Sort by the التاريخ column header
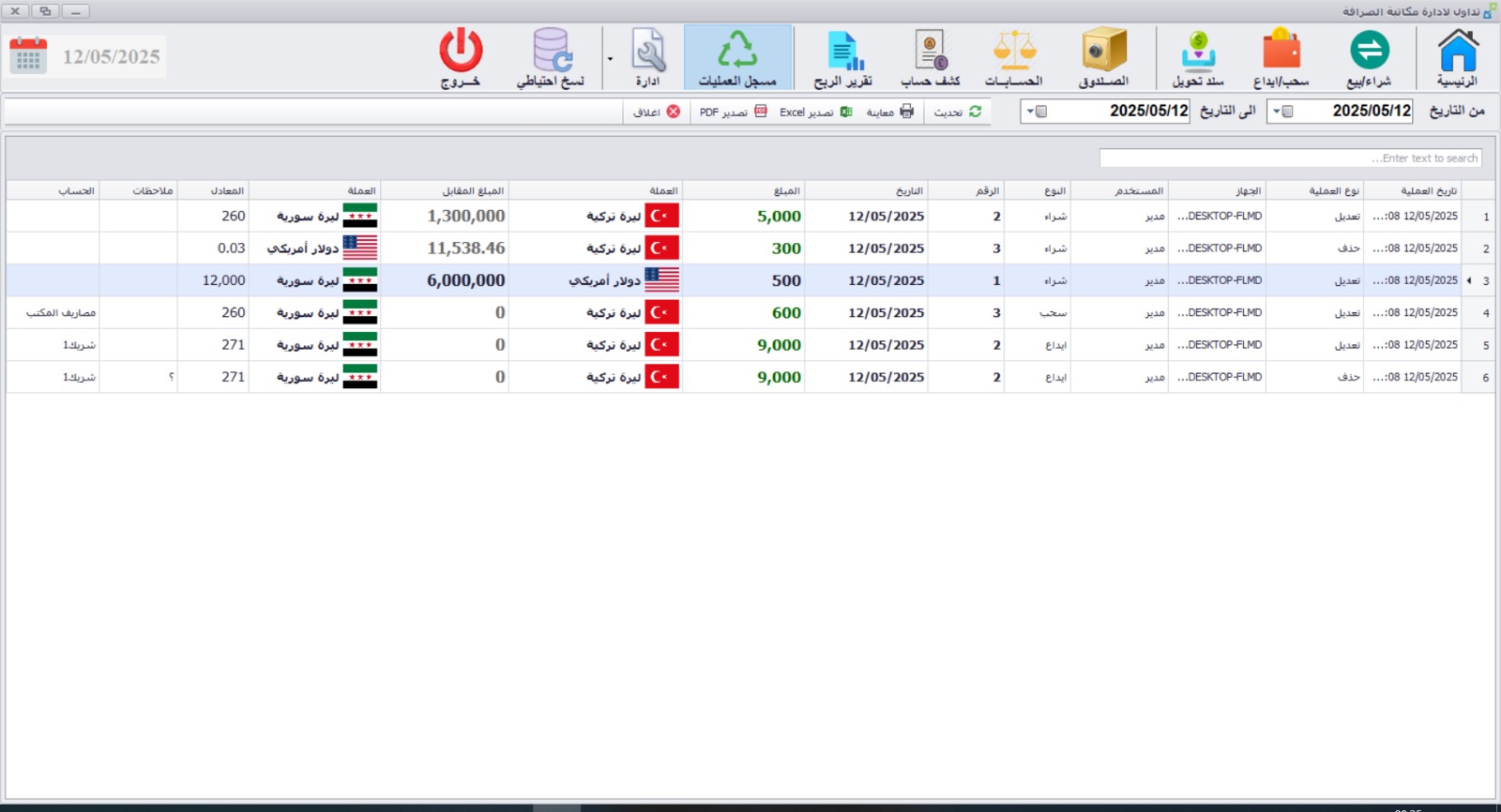Image resolution: width=1501 pixels, height=812 pixels. (x=867, y=190)
